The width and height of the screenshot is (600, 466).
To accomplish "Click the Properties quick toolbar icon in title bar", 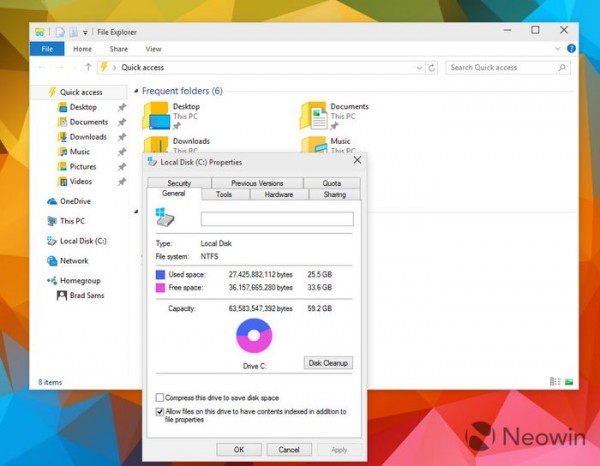I will click(60, 32).
